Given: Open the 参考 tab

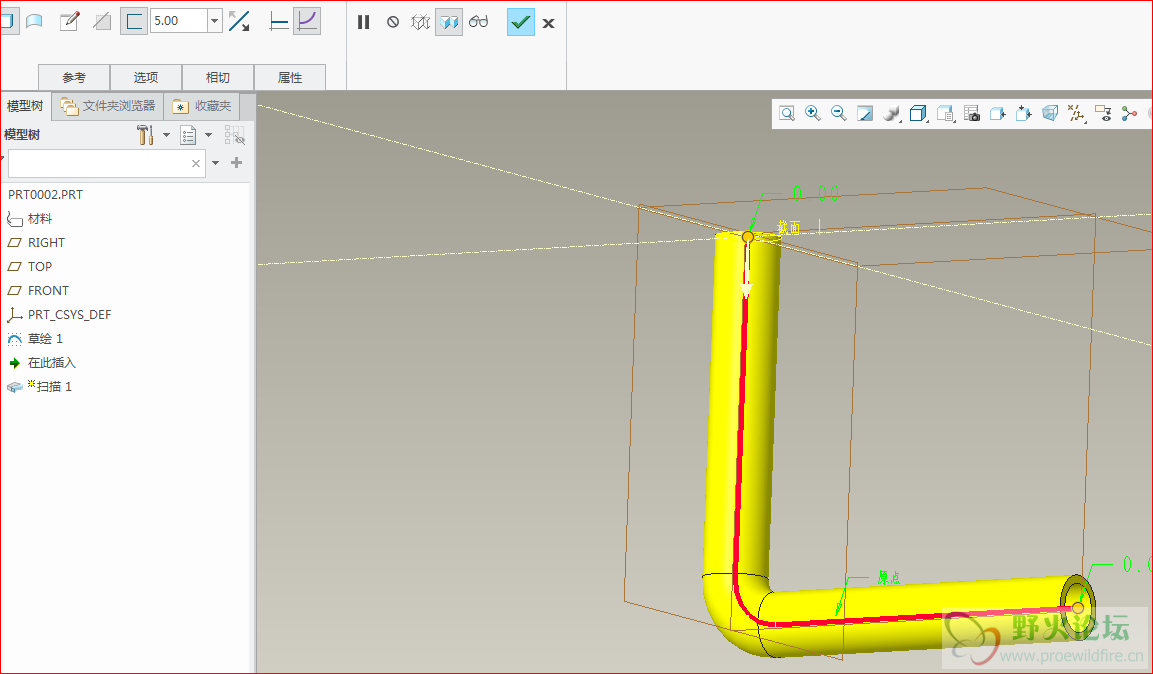Looking at the screenshot, I should tap(74, 77).
